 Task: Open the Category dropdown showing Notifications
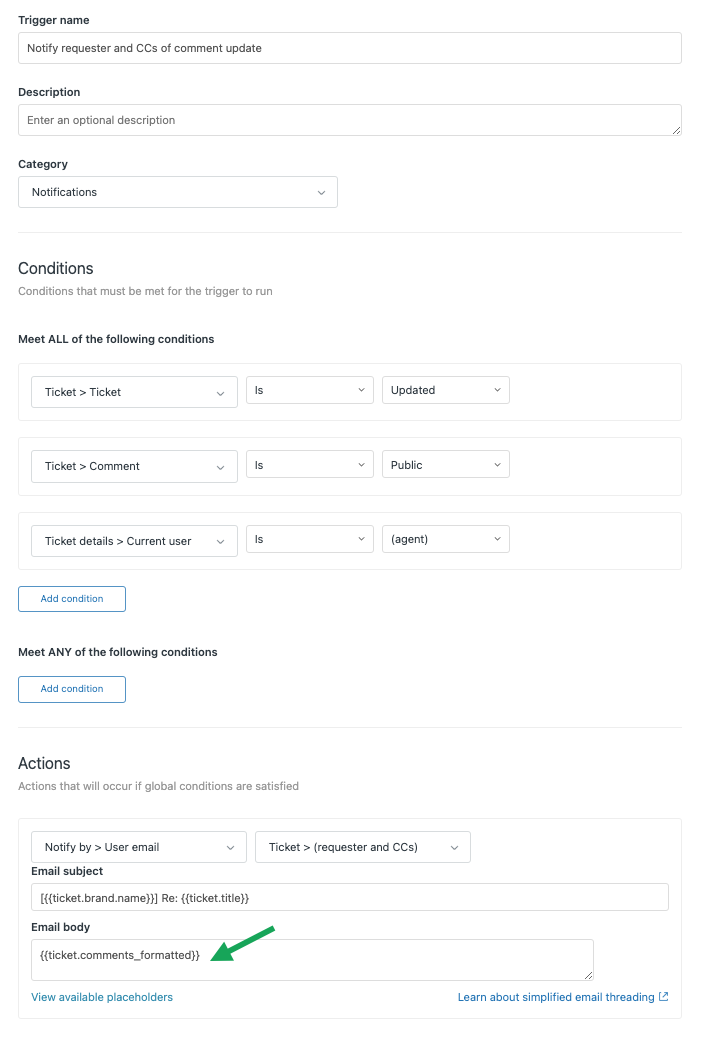pyautogui.click(x=177, y=192)
